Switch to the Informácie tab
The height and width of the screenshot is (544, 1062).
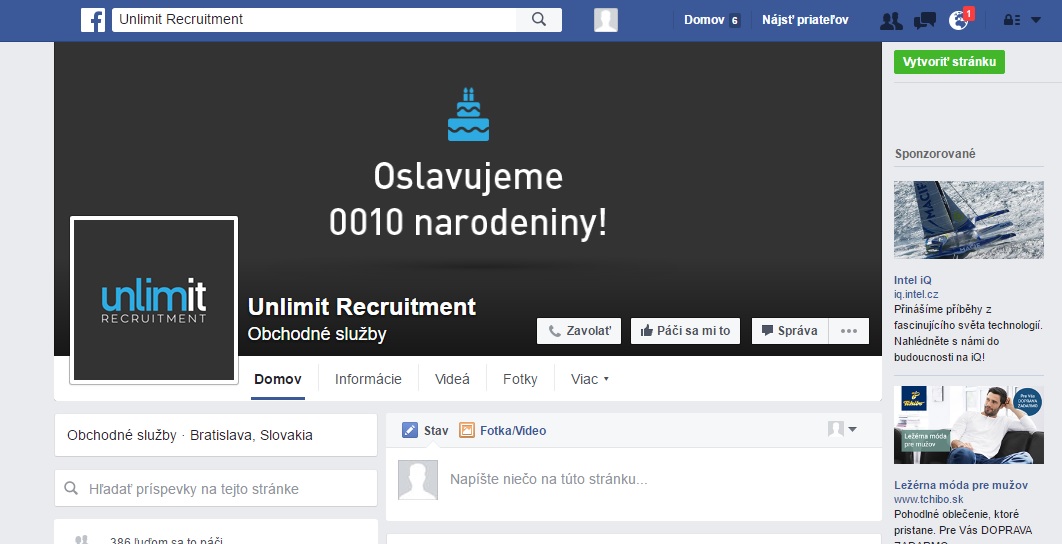pyautogui.click(x=368, y=379)
